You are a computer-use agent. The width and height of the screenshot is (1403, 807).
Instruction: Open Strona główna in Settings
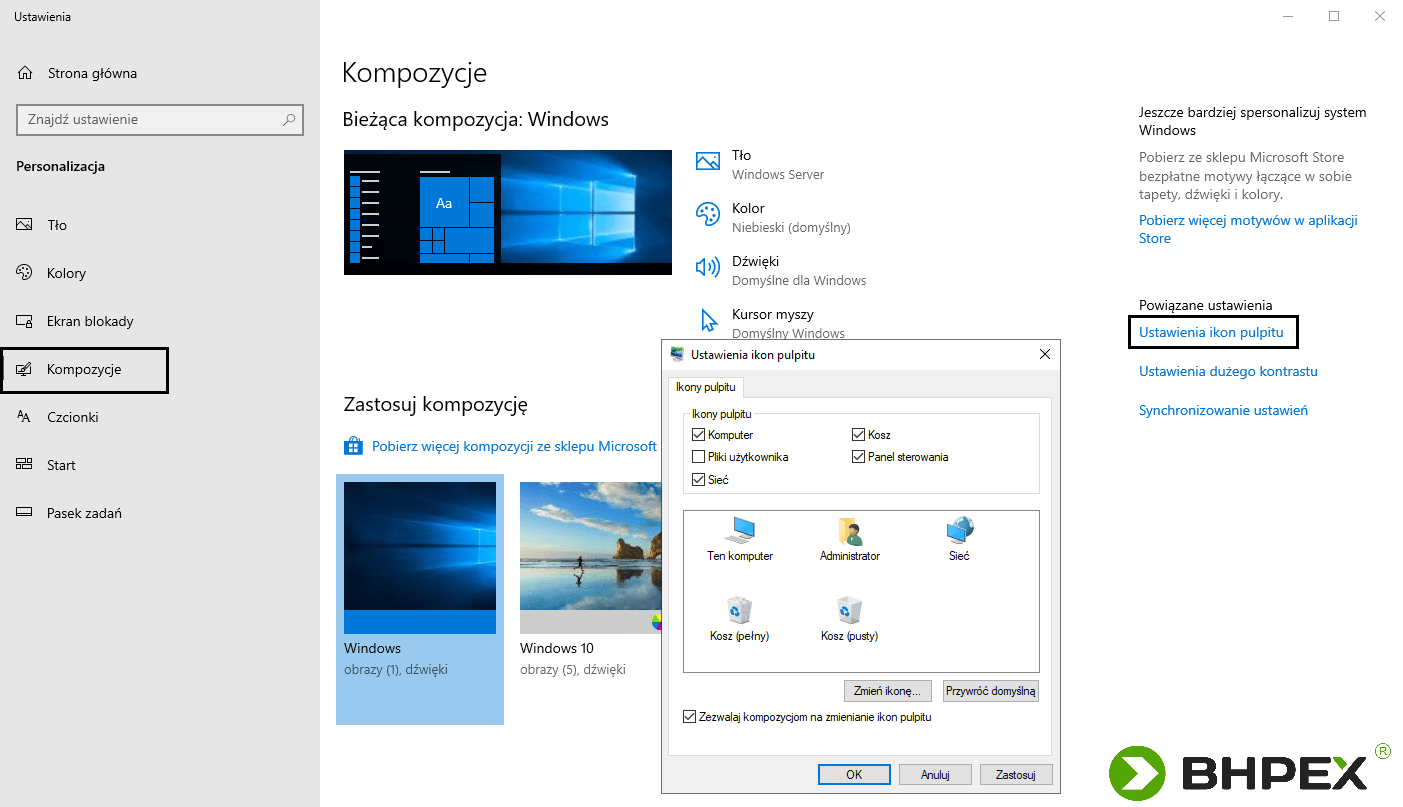pos(92,73)
